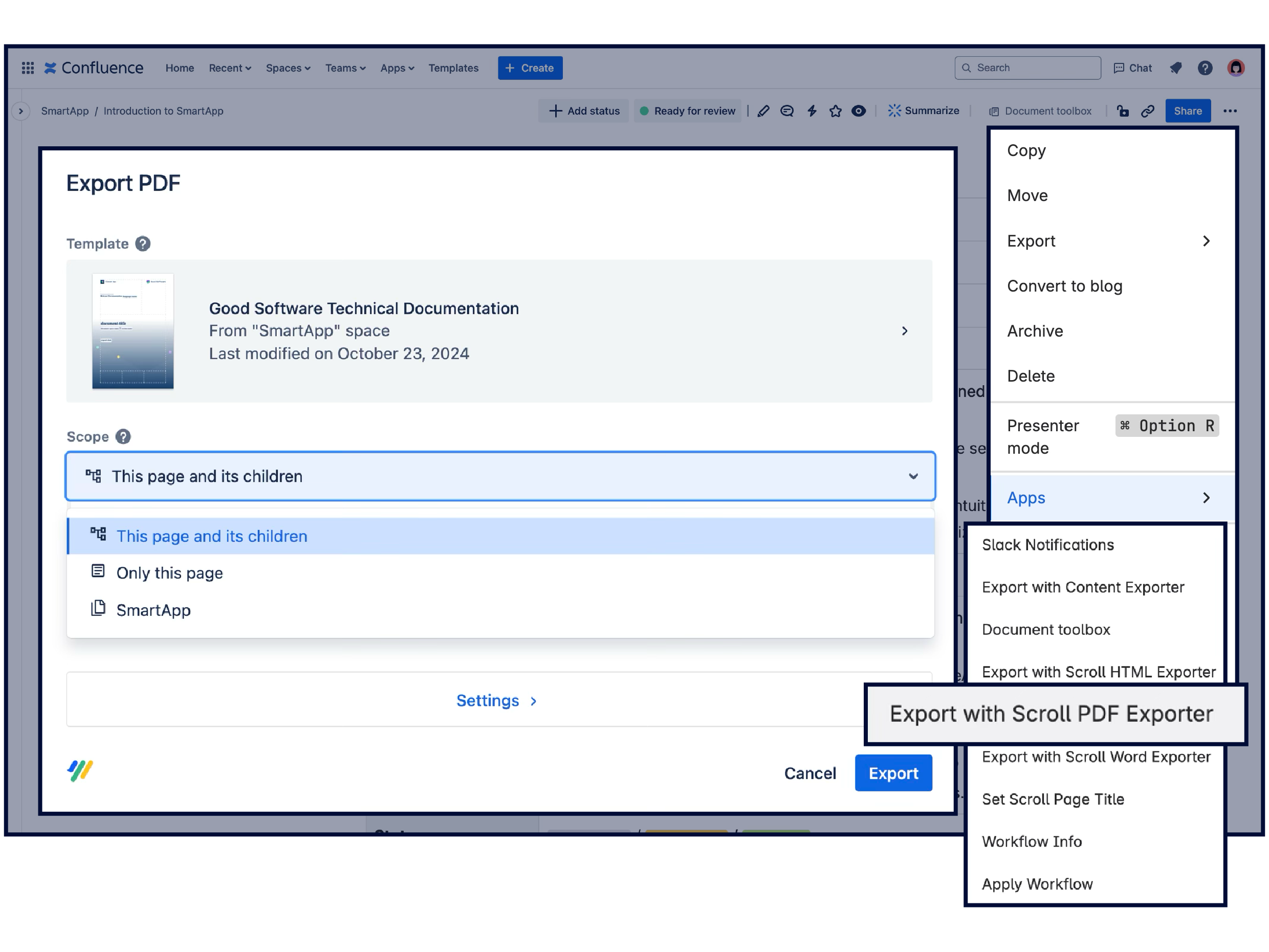Click the SmartApp breadcrumb
The image size is (1269, 952).
pos(65,110)
